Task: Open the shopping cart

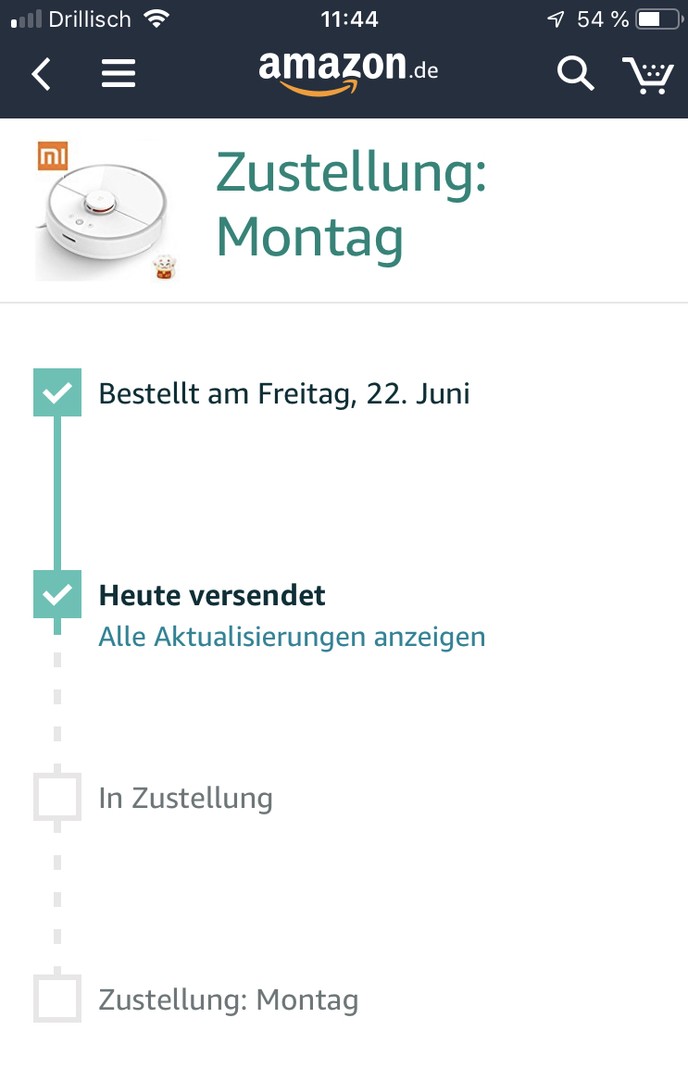Action: pyautogui.click(x=648, y=74)
